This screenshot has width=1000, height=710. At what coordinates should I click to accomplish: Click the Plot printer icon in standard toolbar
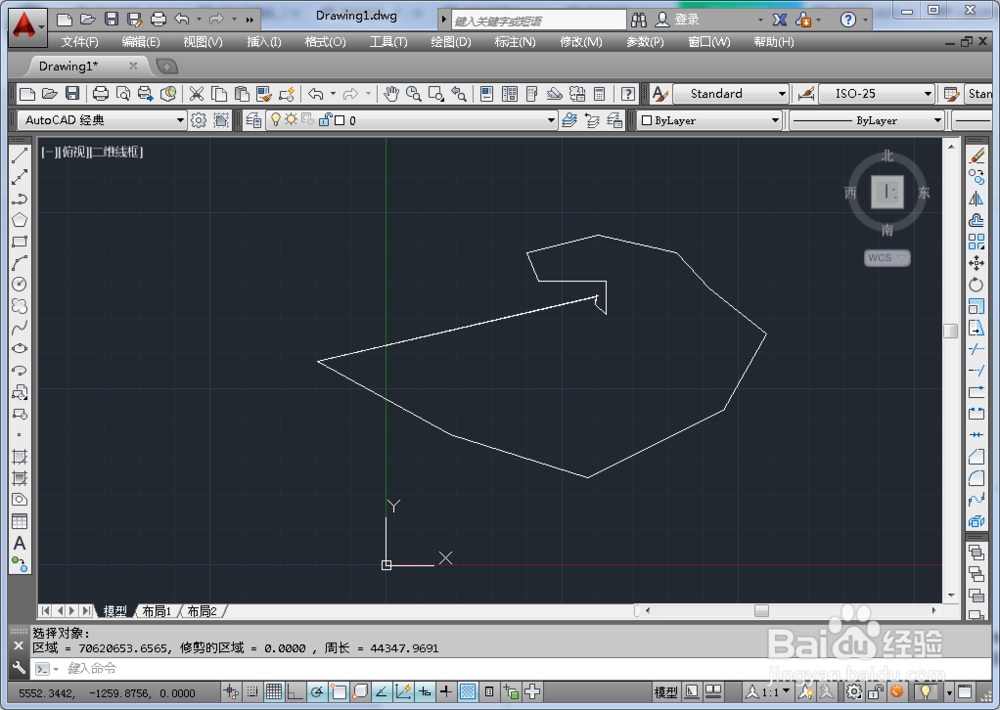(101, 94)
